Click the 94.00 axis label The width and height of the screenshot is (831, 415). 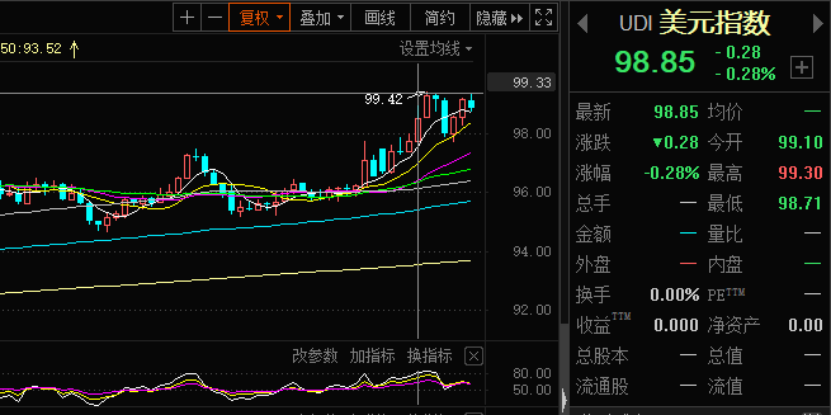[x=532, y=251]
